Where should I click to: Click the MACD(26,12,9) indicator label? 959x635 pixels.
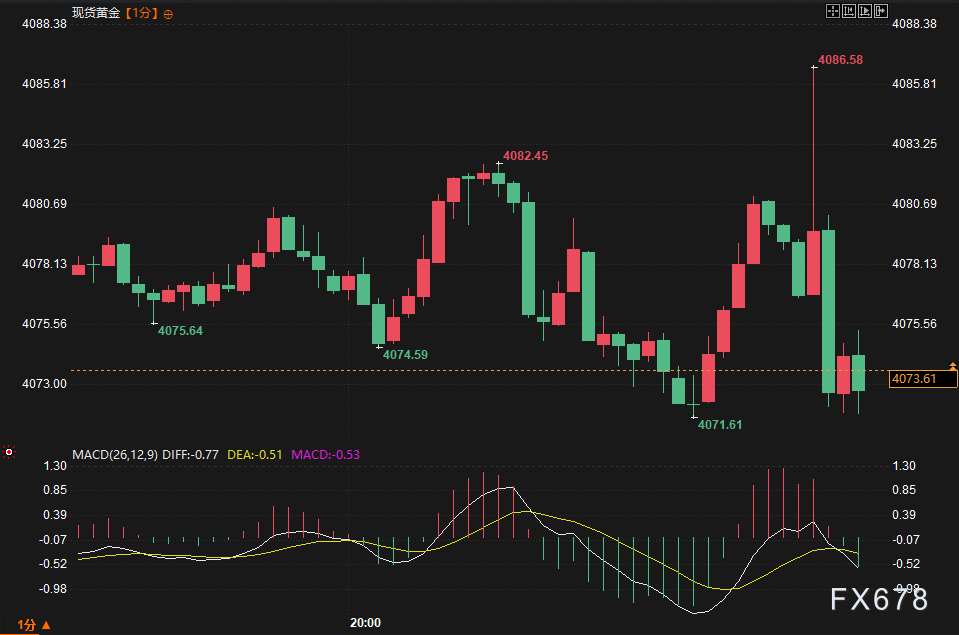(115, 455)
